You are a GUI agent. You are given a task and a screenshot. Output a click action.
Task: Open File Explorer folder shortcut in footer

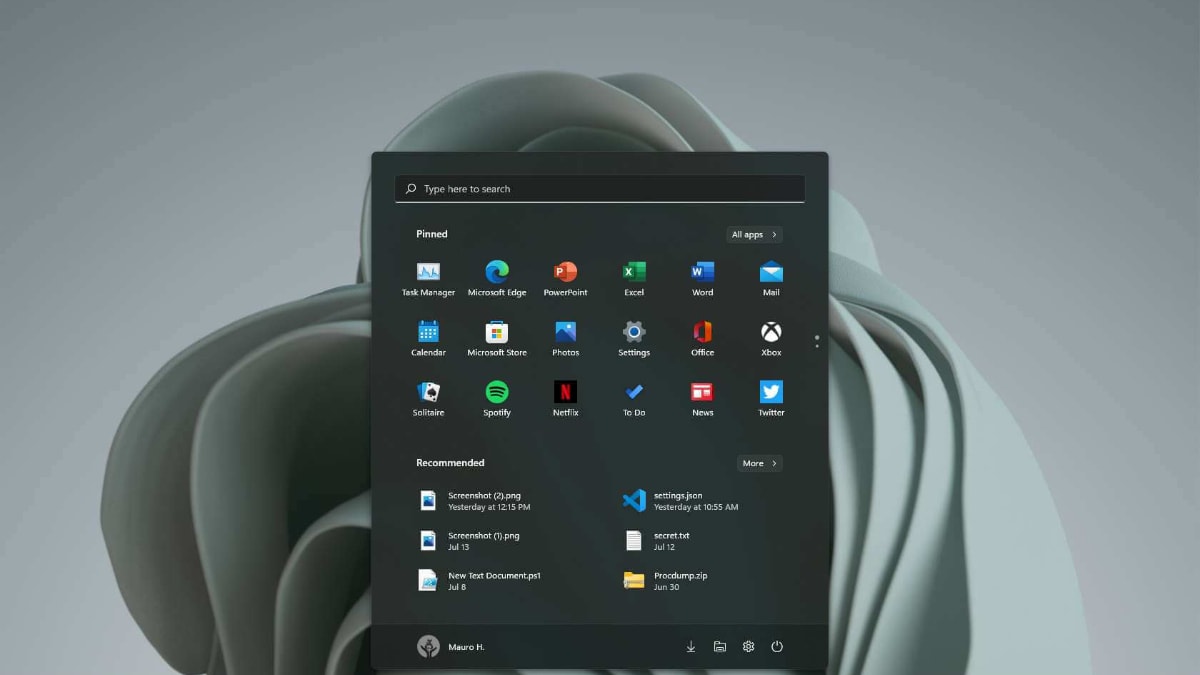coord(720,647)
